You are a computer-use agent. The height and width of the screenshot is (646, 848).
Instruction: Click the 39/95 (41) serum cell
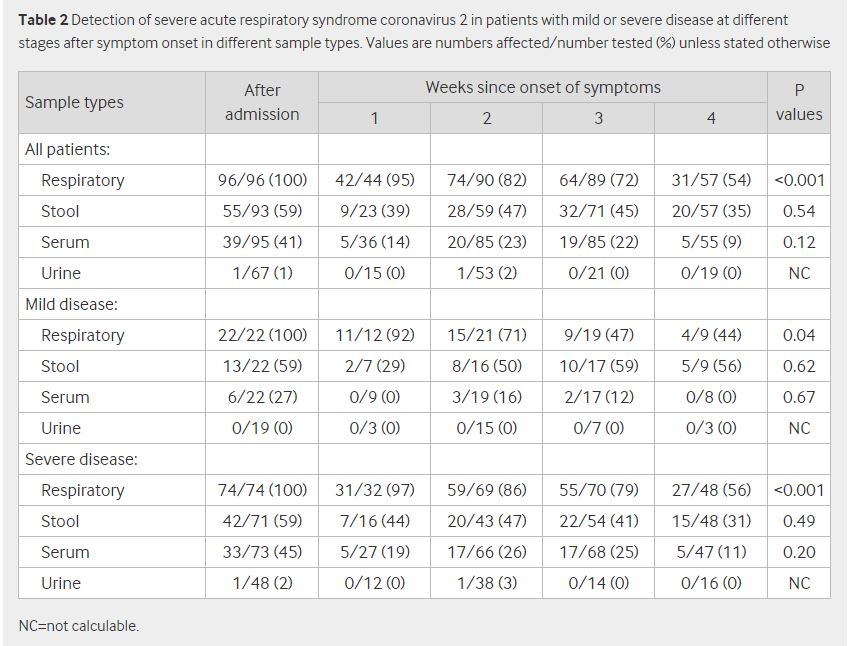262,242
